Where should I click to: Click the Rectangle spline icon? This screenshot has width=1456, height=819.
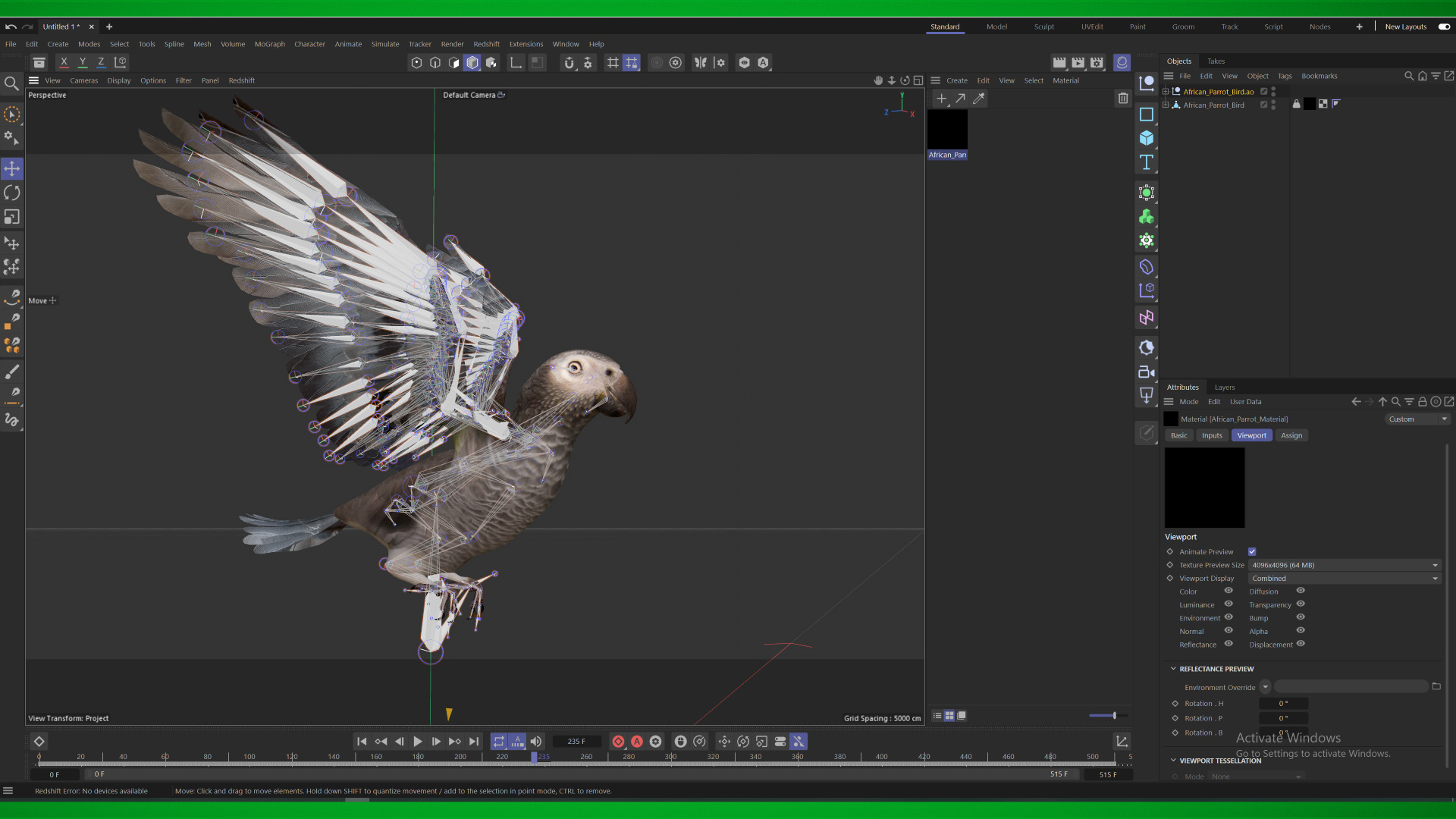click(x=1147, y=115)
